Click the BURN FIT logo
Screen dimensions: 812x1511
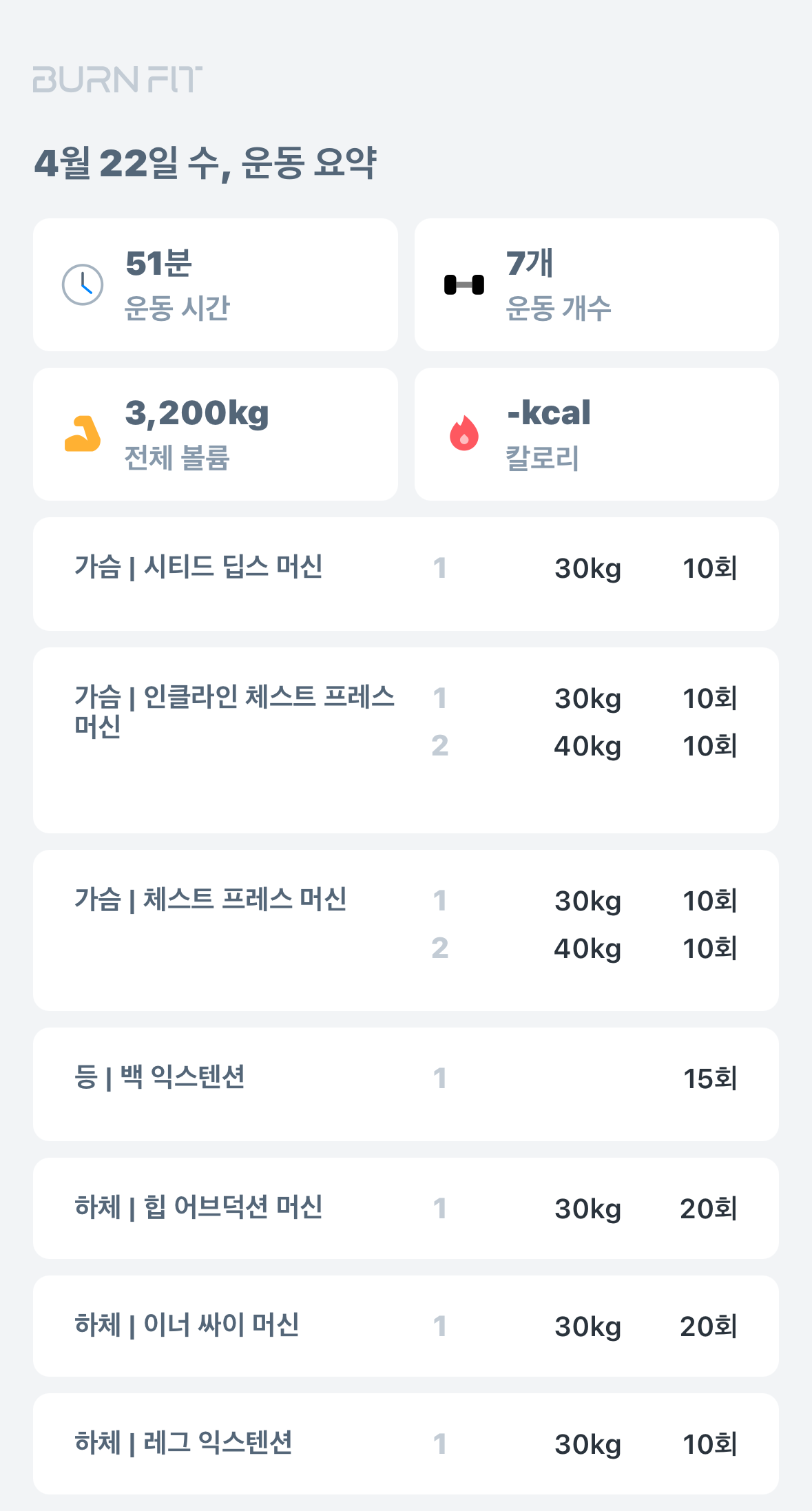(x=118, y=80)
